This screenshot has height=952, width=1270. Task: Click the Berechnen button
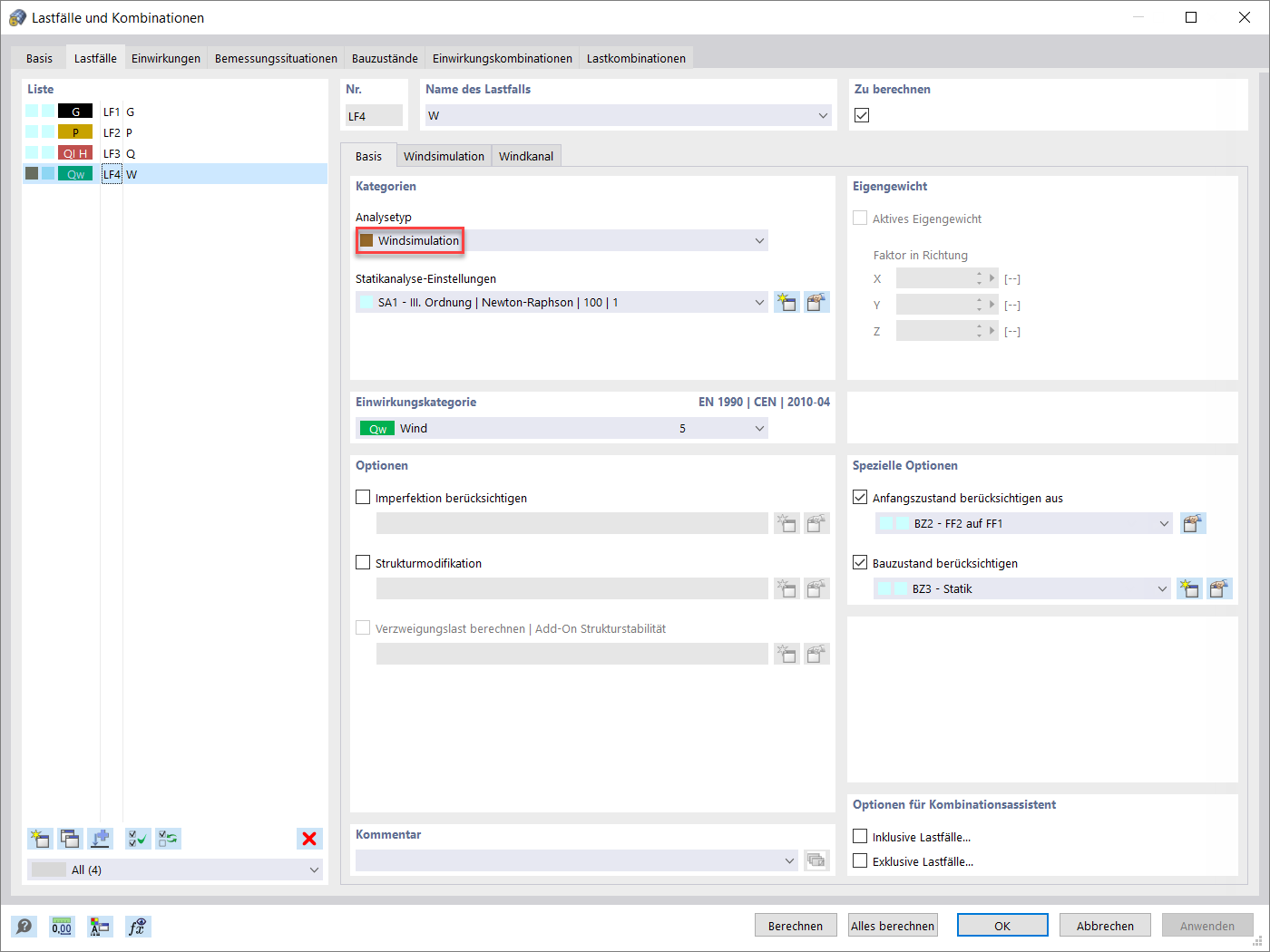pyautogui.click(x=796, y=926)
